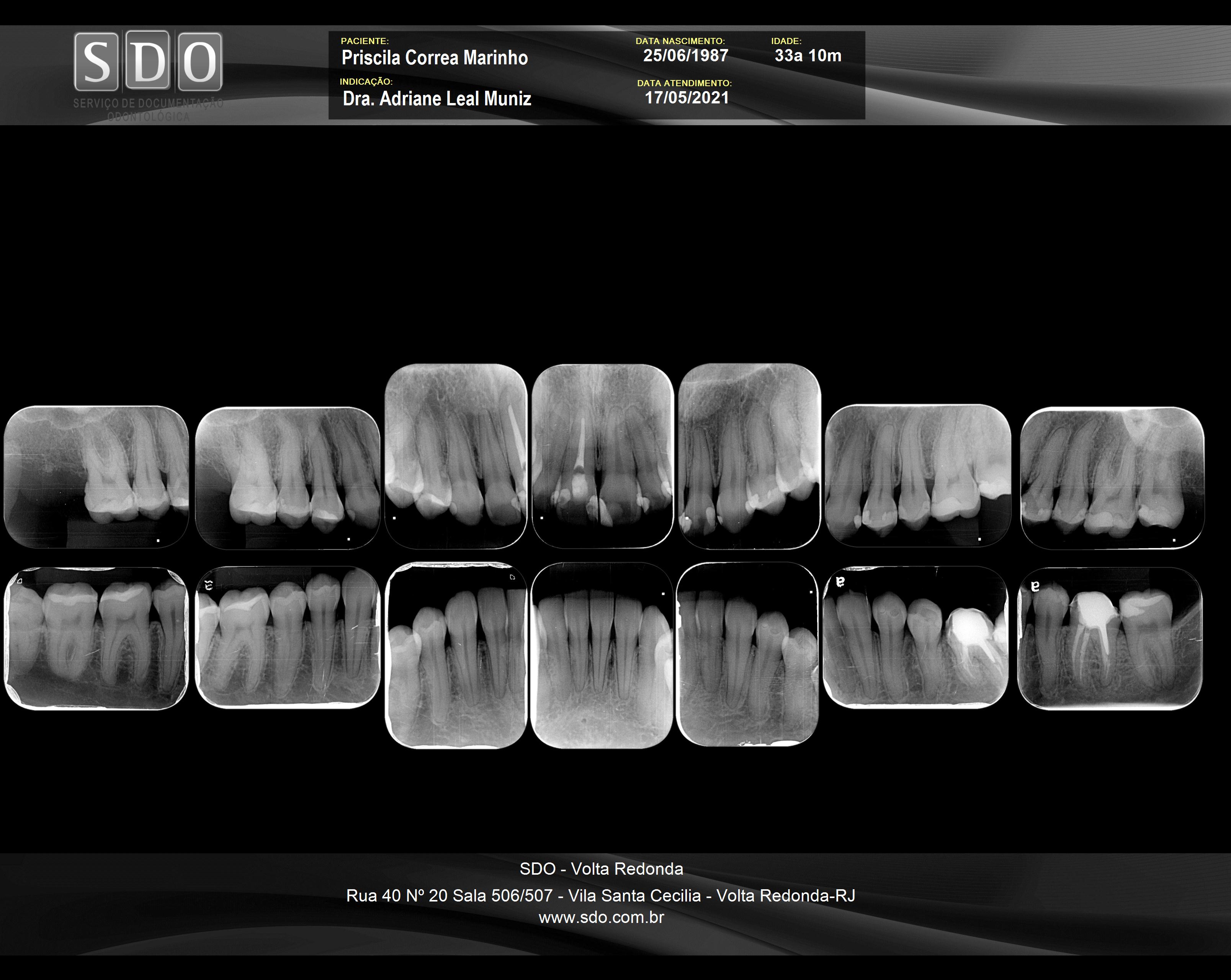Open lower-right radiograph with root canal filled molar
The image size is (1231, 980).
click(x=1109, y=638)
